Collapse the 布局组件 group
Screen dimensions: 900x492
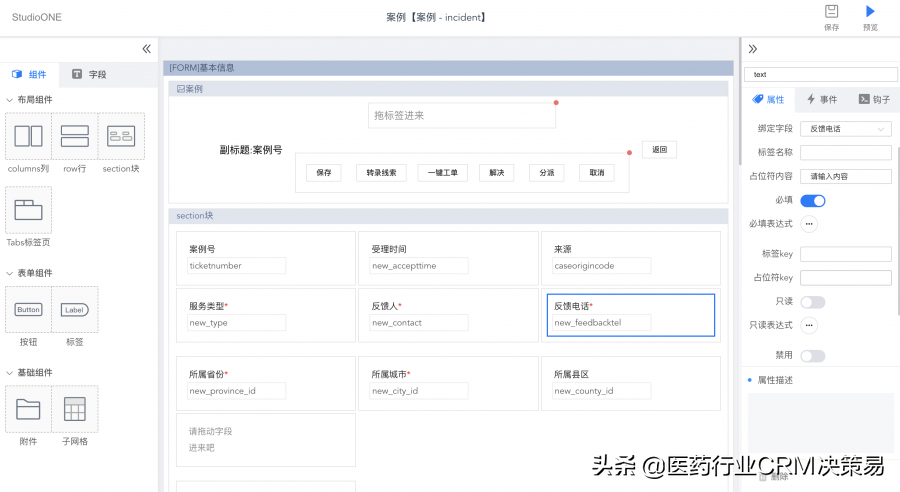(x=10, y=100)
